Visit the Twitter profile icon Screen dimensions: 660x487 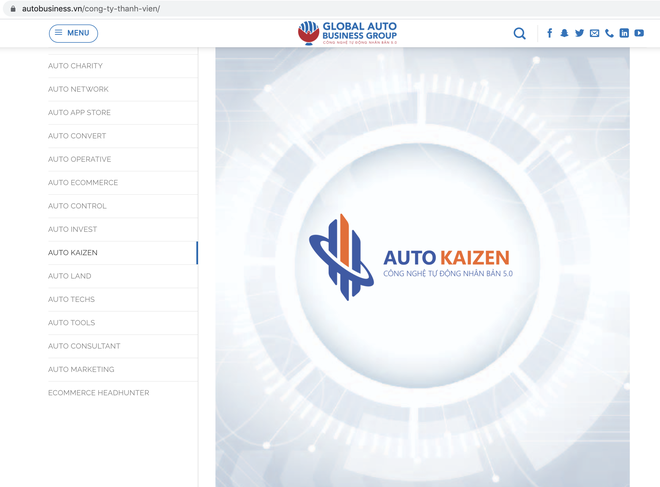click(x=579, y=33)
